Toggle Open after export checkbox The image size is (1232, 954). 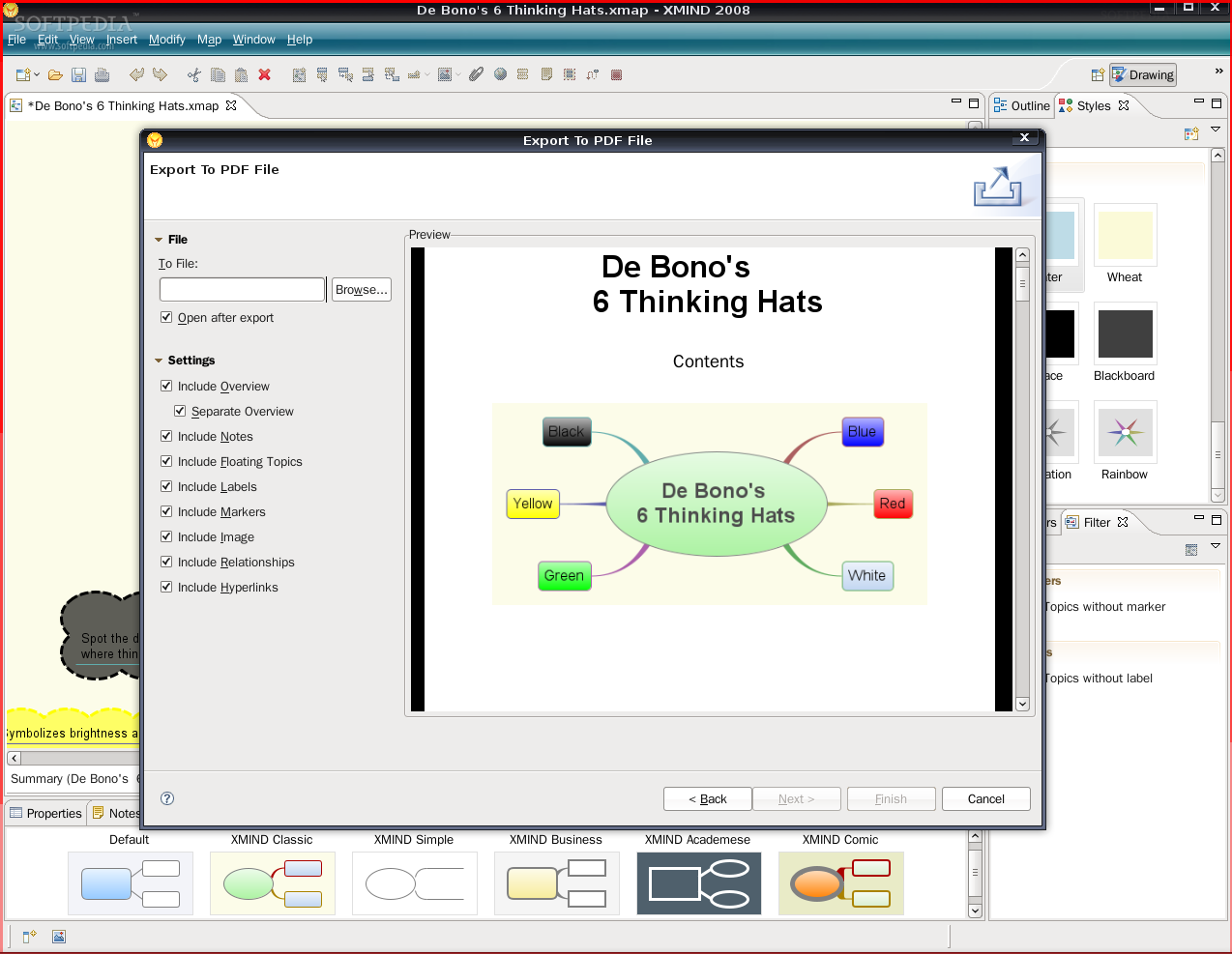166,317
